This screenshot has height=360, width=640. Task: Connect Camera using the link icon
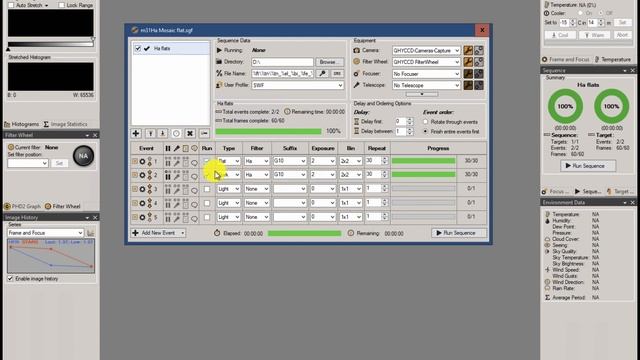click(479, 51)
